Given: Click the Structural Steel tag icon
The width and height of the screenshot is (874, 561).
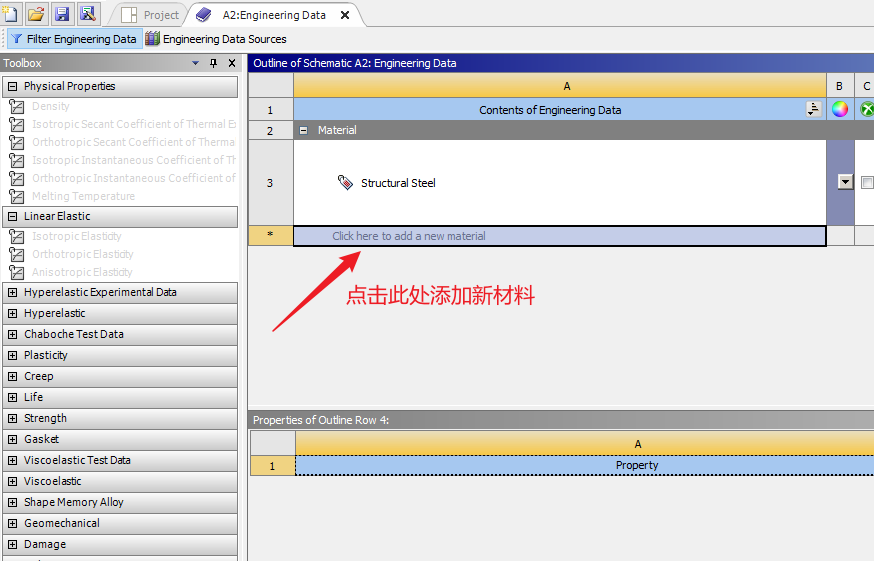Looking at the screenshot, I should pyautogui.click(x=345, y=182).
